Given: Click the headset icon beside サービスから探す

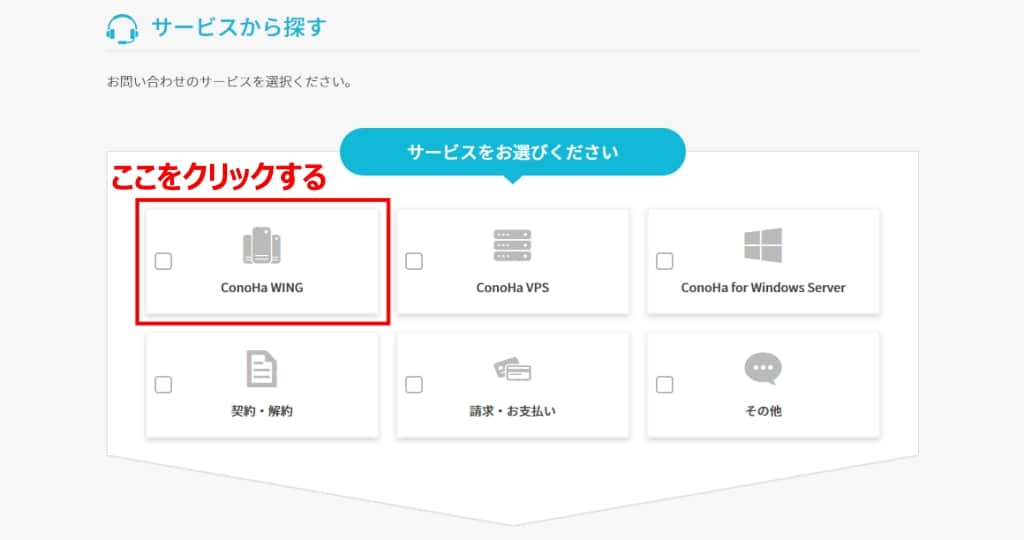Looking at the screenshot, I should (x=122, y=29).
